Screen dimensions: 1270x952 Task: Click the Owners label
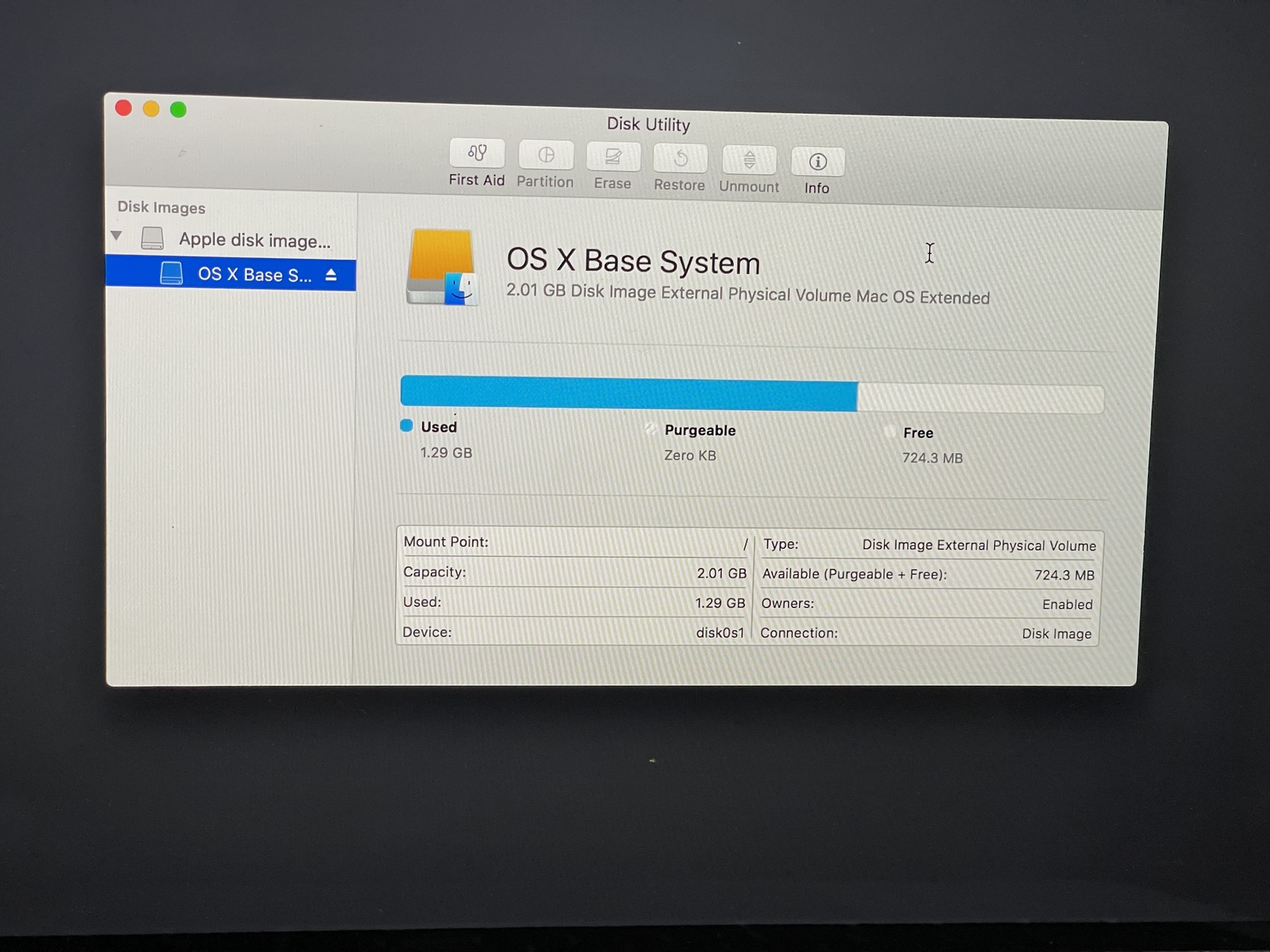pyautogui.click(x=788, y=604)
